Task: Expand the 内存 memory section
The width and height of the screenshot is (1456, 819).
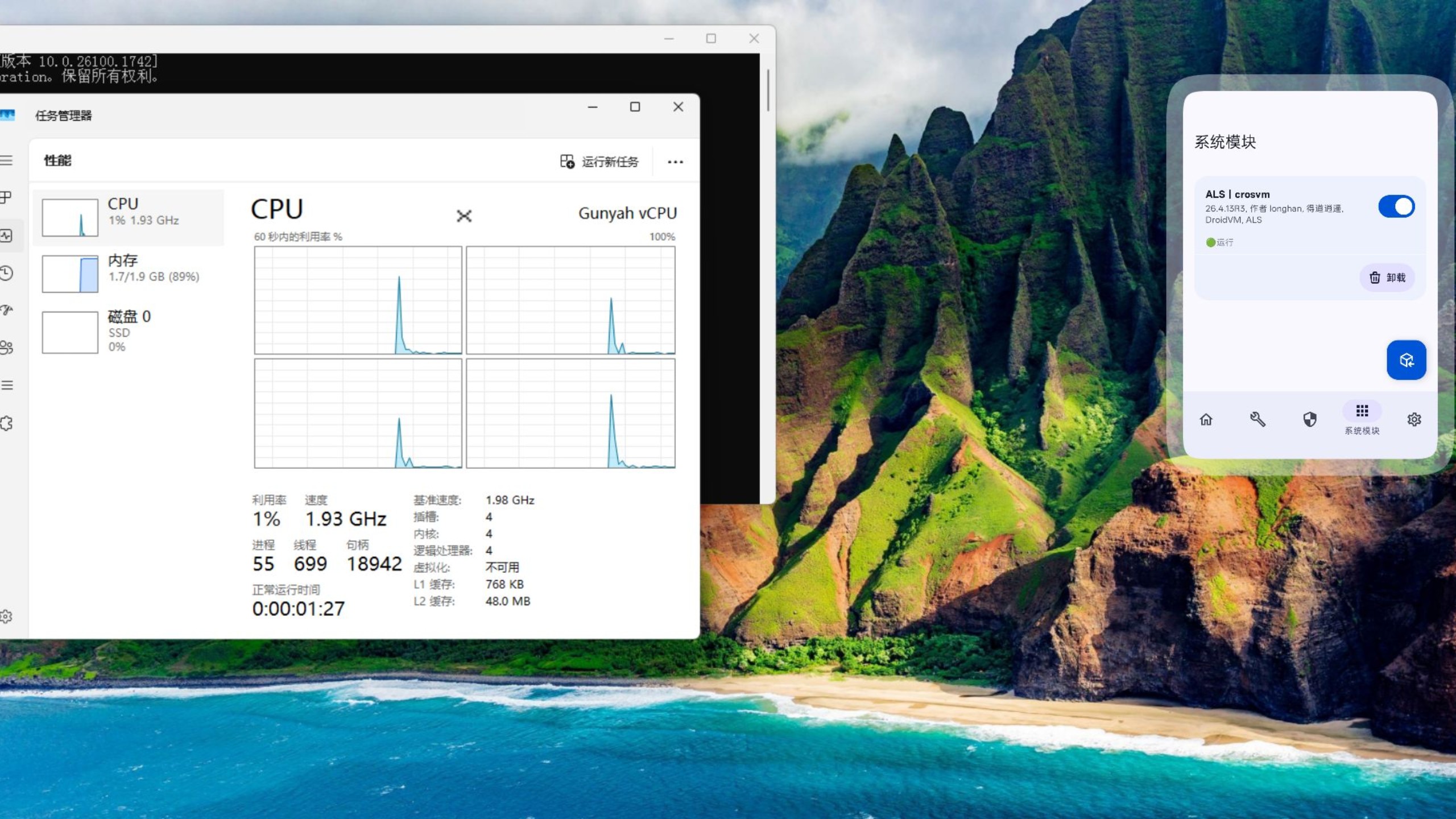Action: coord(128,273)
